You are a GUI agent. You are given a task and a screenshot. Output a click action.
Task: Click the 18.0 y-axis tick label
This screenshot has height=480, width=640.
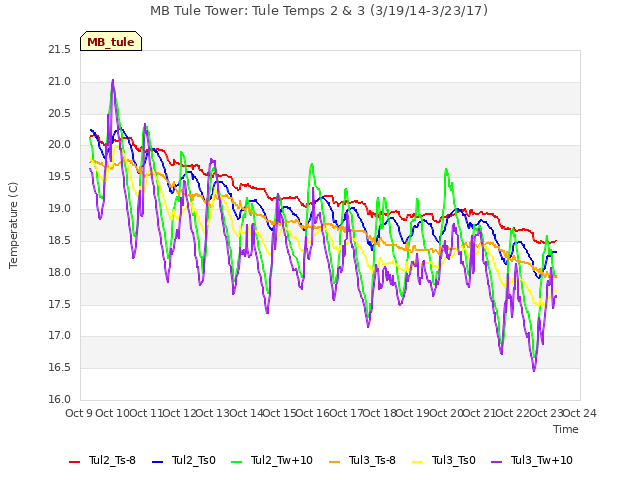60,272
